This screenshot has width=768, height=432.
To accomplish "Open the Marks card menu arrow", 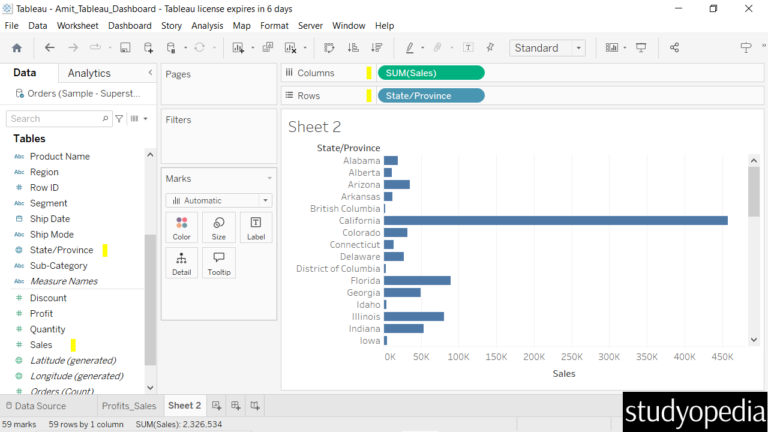I will pyautogui.click(x=269, y=178).
